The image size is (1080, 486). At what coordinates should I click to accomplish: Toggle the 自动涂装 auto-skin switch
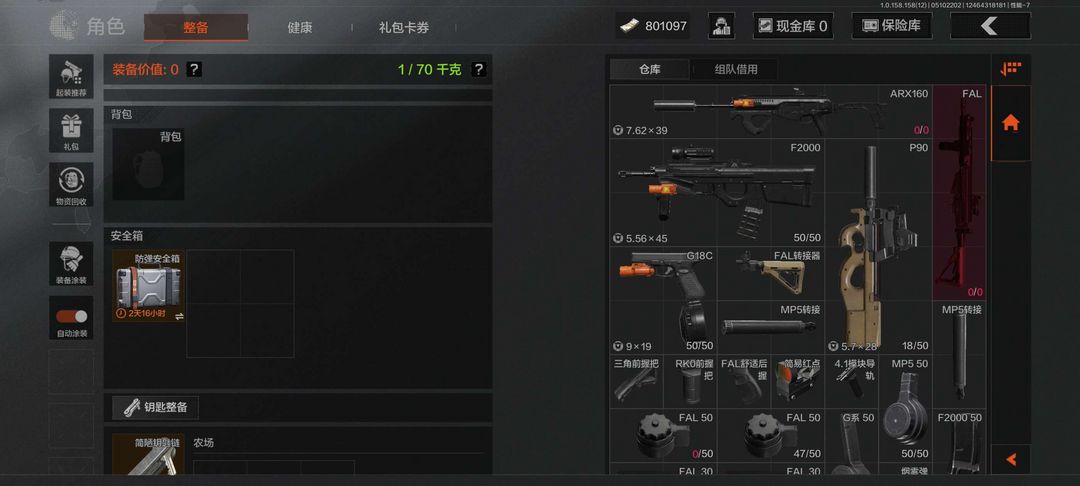(72, 317)
